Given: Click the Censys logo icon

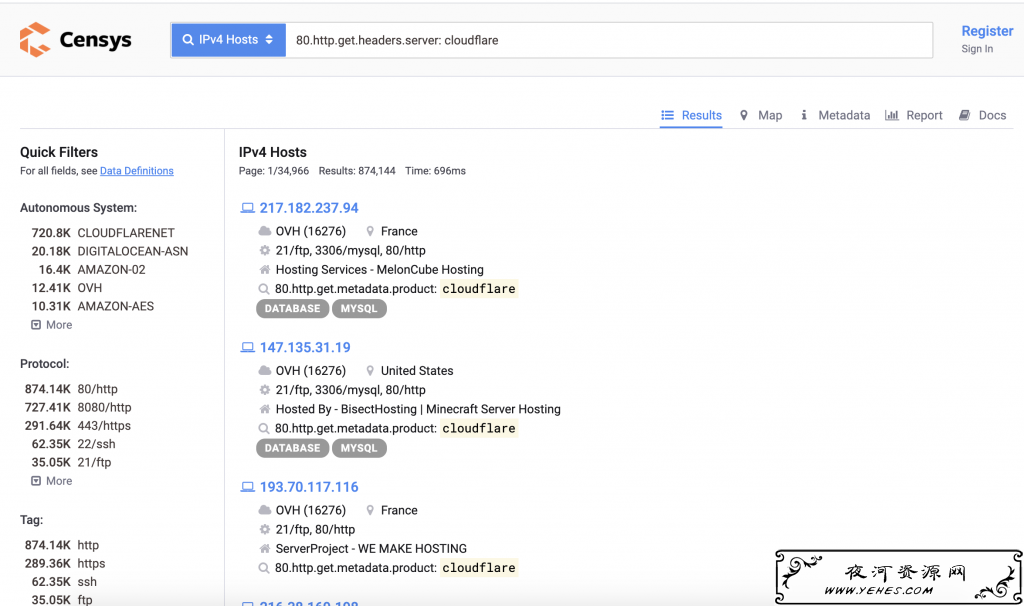Looking at the screenshot, I should pos(35,39).
